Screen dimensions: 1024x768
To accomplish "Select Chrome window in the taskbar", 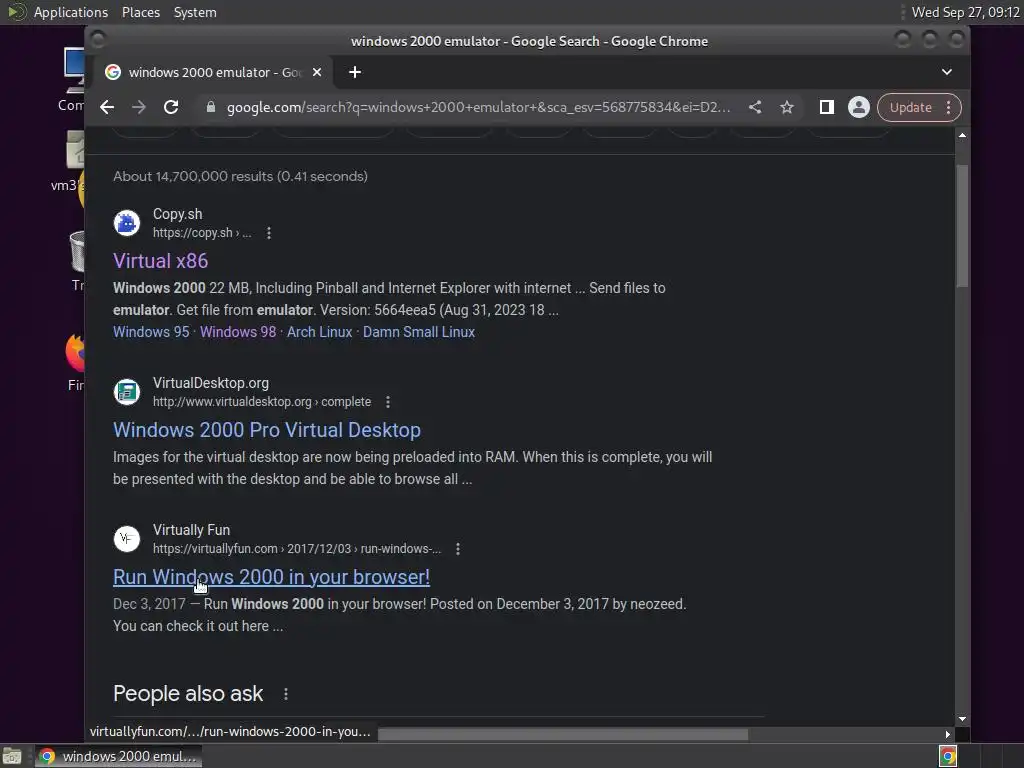I will click(x=119, y=756).
